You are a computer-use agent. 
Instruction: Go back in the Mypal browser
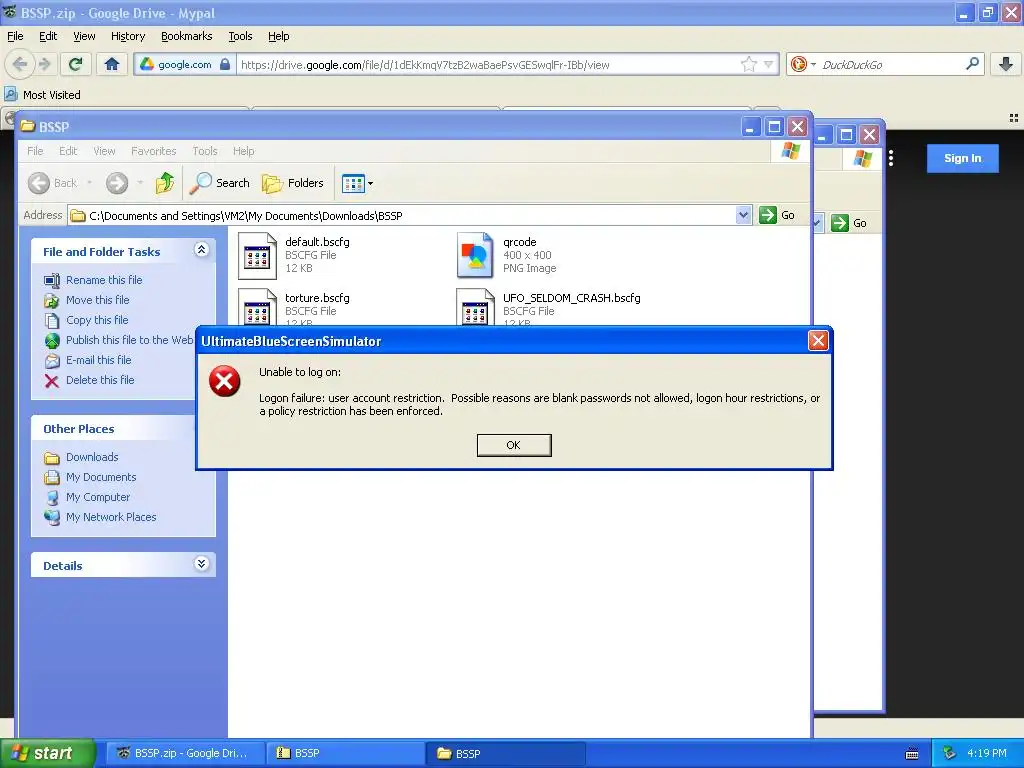[20, 64]
